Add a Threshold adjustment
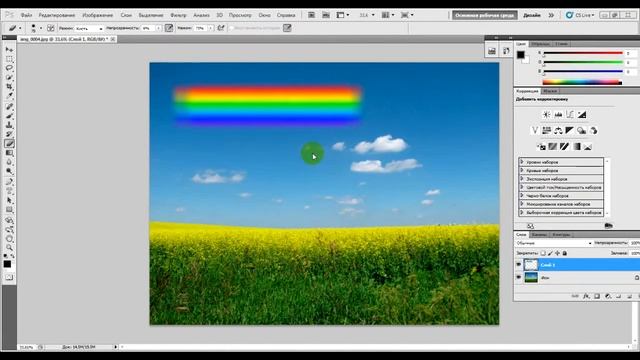 point(564,147)
